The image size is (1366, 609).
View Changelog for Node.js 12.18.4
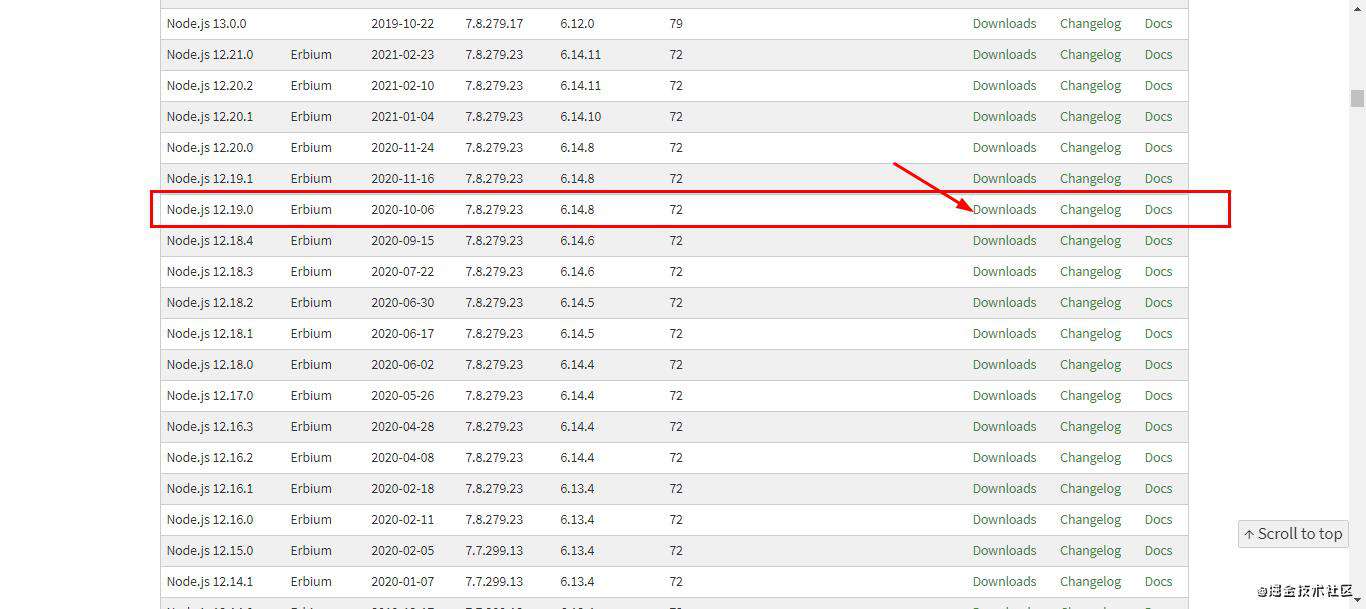click(1090, 240)
